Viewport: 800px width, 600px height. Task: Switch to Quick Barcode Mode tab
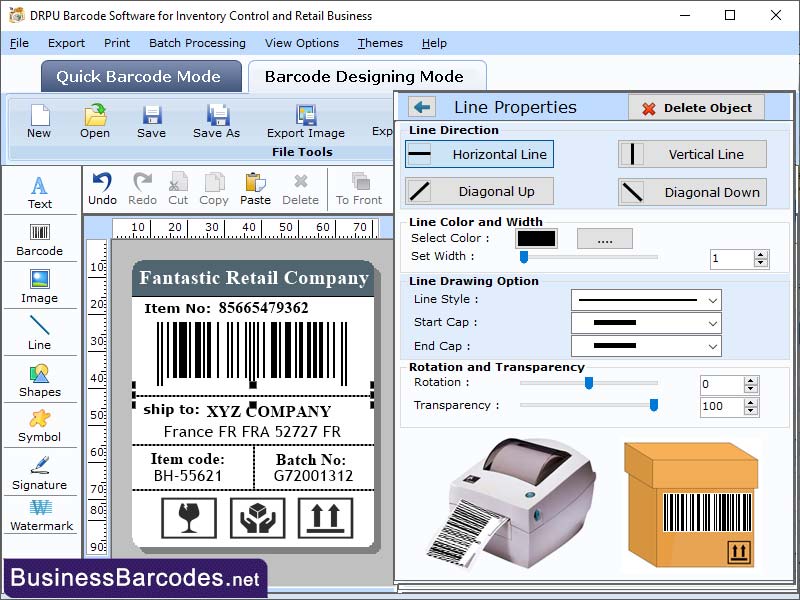pyautogui.click(x=140, y=76)
